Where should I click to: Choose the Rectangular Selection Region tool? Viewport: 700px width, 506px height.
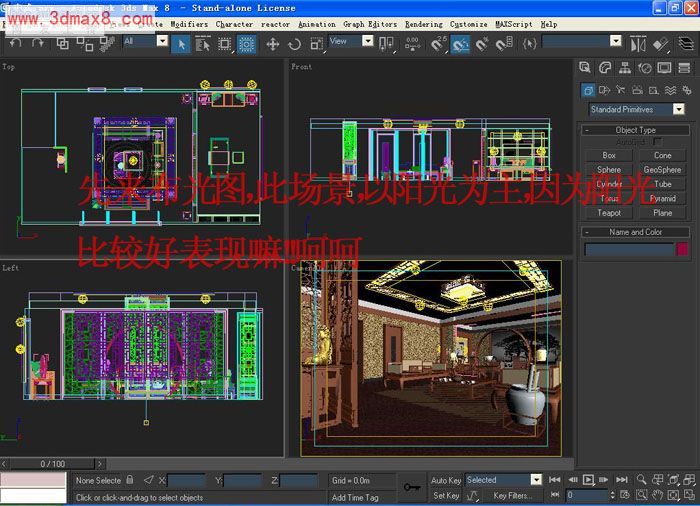[x=225, y=44]
